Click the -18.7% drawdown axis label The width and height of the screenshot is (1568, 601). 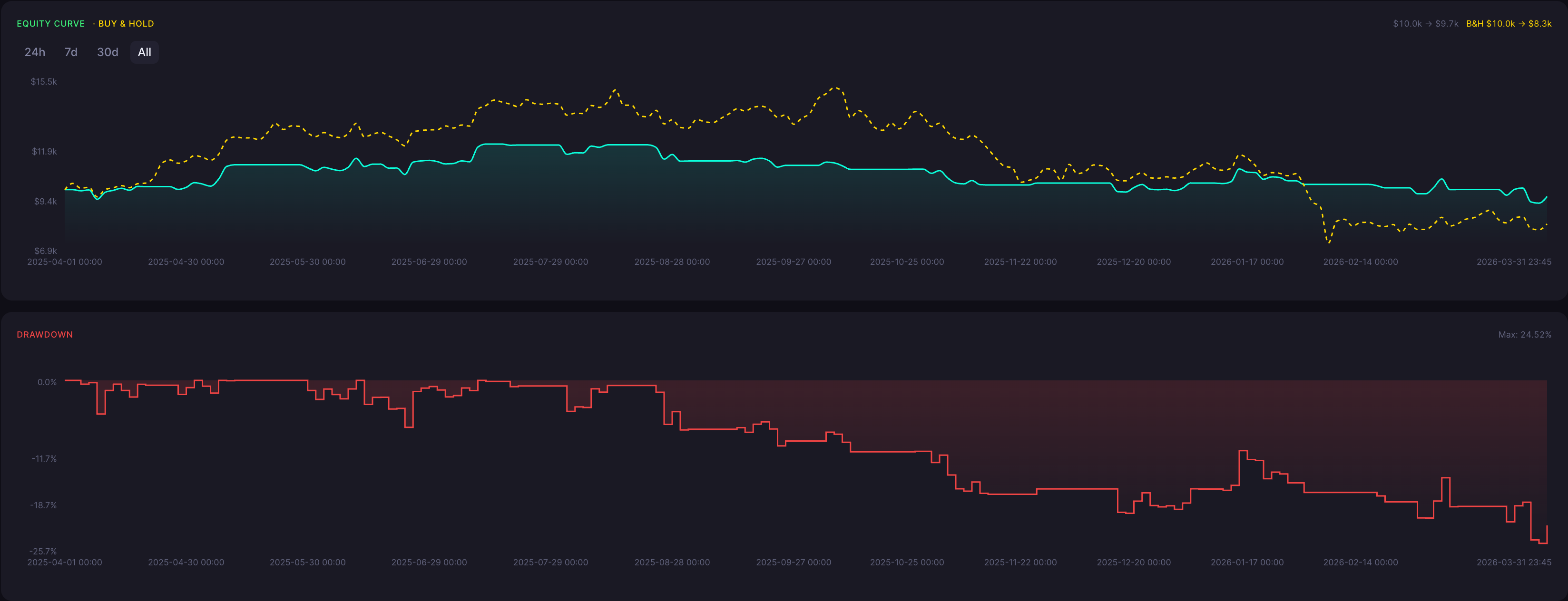tap(43, 505)
